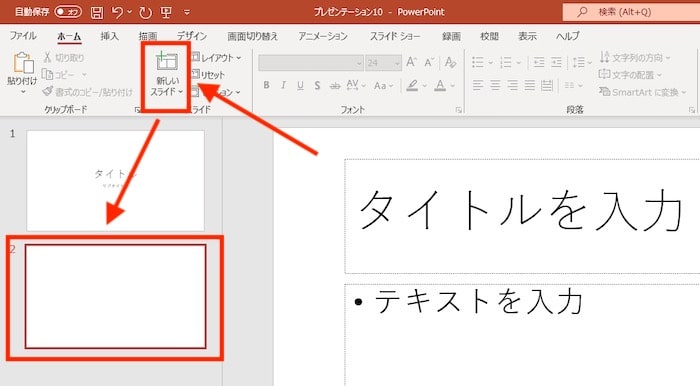700x386 pixels.
Task: Select slide 2 blank thumbnail
Action: click(116, 296)
